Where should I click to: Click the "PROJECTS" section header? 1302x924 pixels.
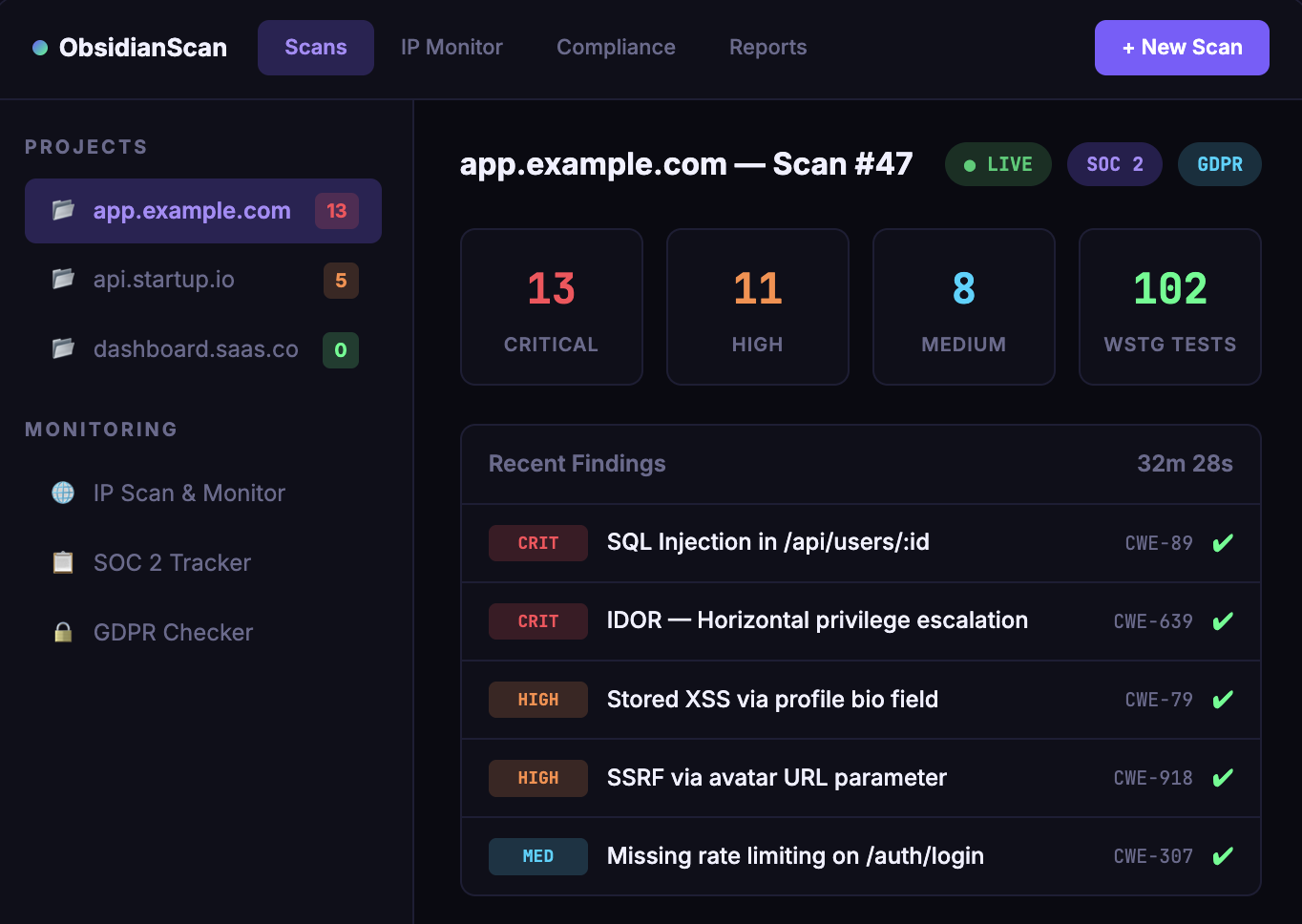[86, 147]
